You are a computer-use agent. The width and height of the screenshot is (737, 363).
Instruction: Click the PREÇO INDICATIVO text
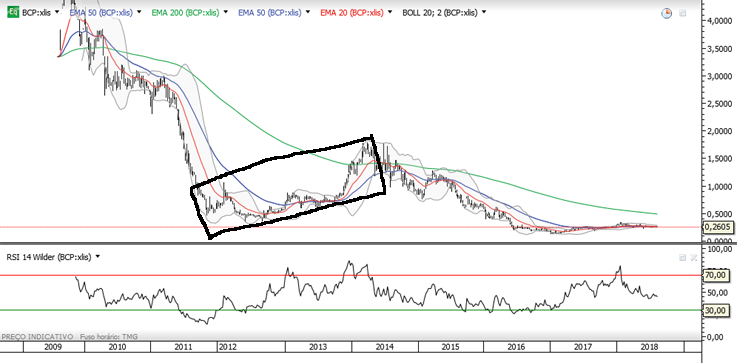37,337
